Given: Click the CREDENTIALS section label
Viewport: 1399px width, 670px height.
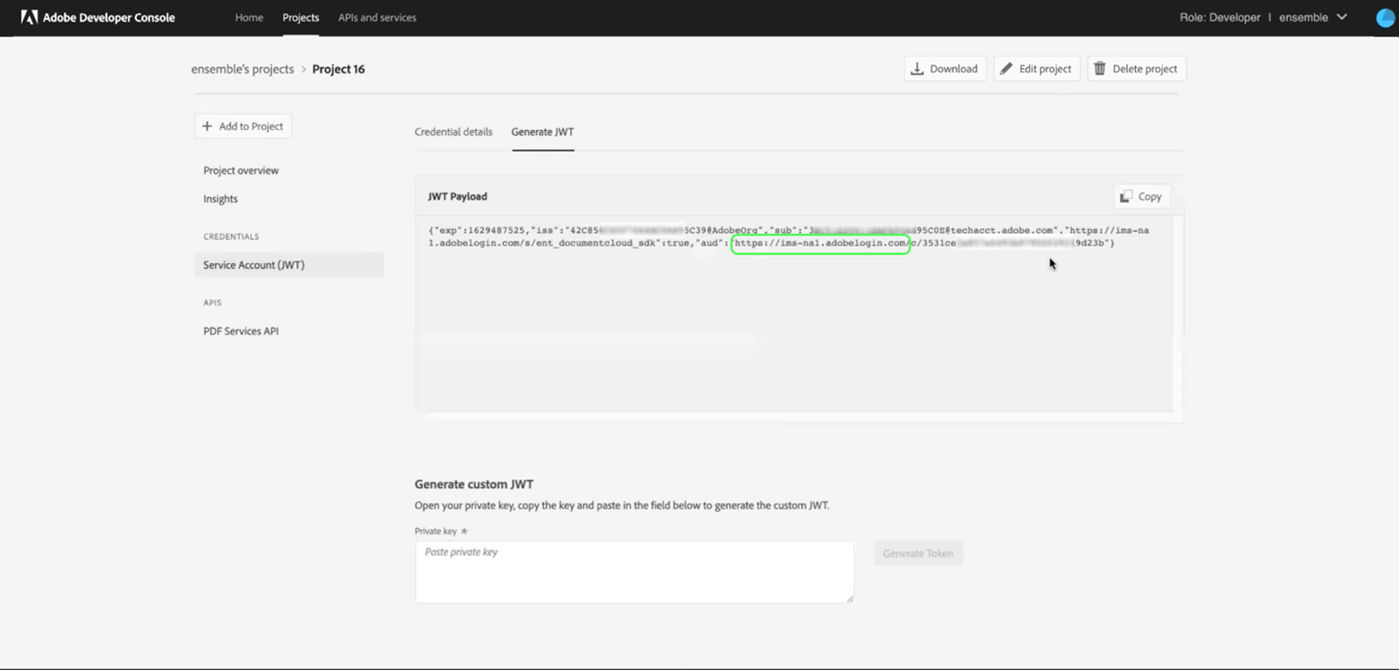Looking at the screenshot, I should click(x=231, y=237).
